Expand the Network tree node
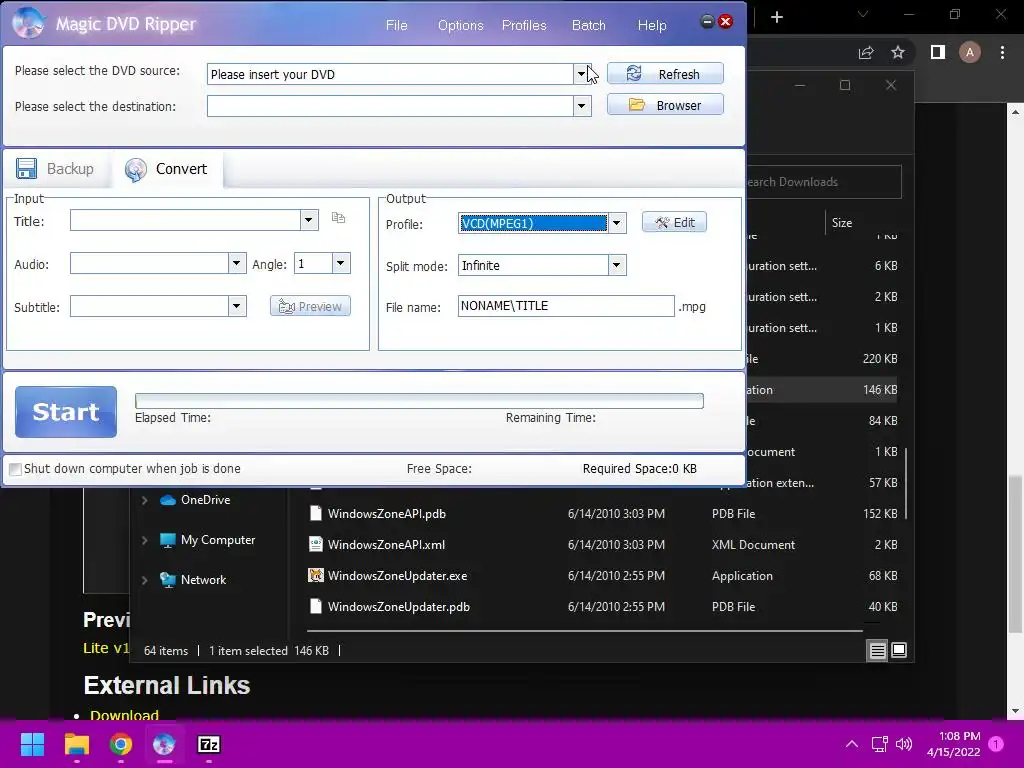Viewport: 1024px width, 768px height. (x=144, y=580)
